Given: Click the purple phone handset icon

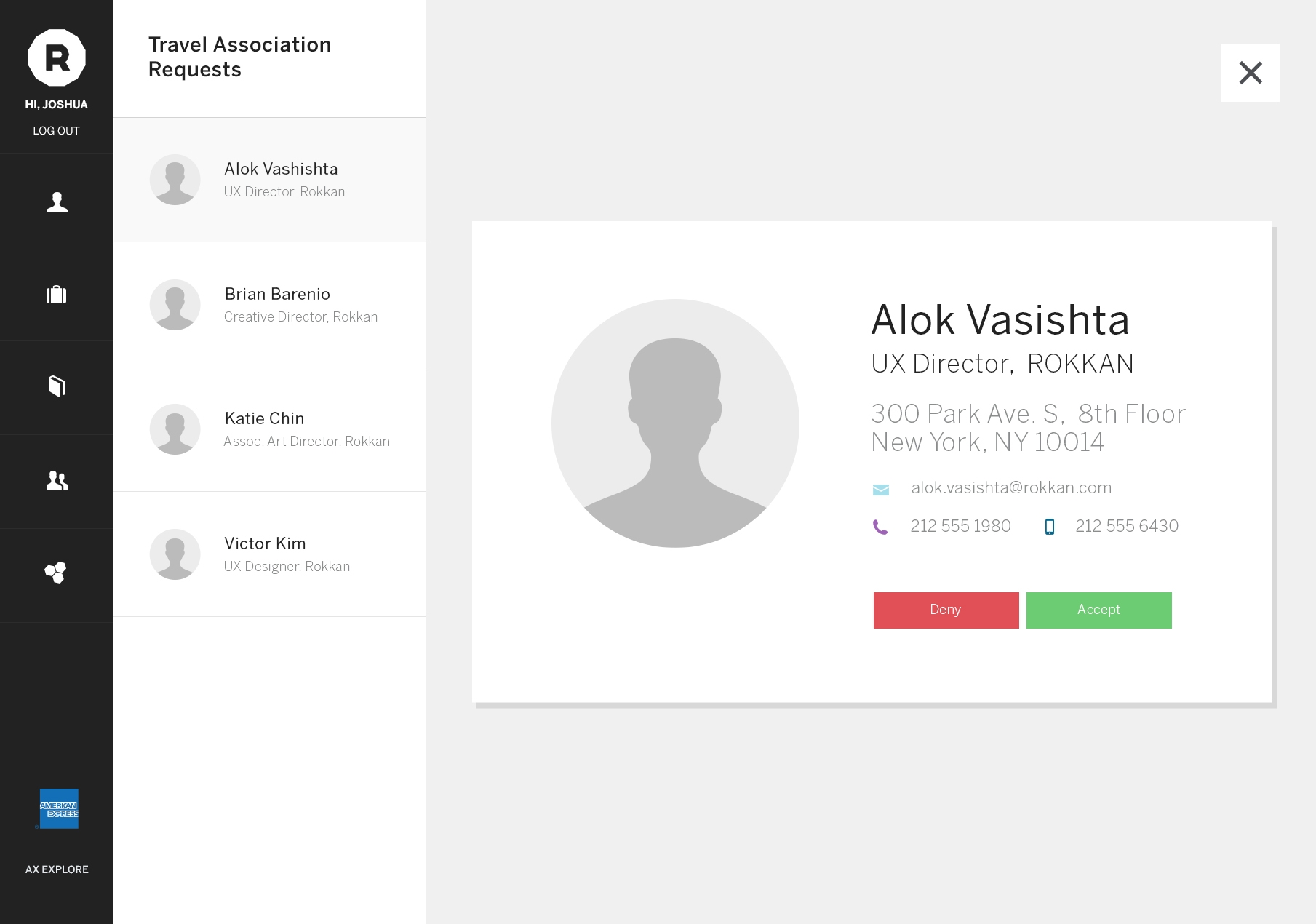Looking at the screenshot, I should coord(880,527).
